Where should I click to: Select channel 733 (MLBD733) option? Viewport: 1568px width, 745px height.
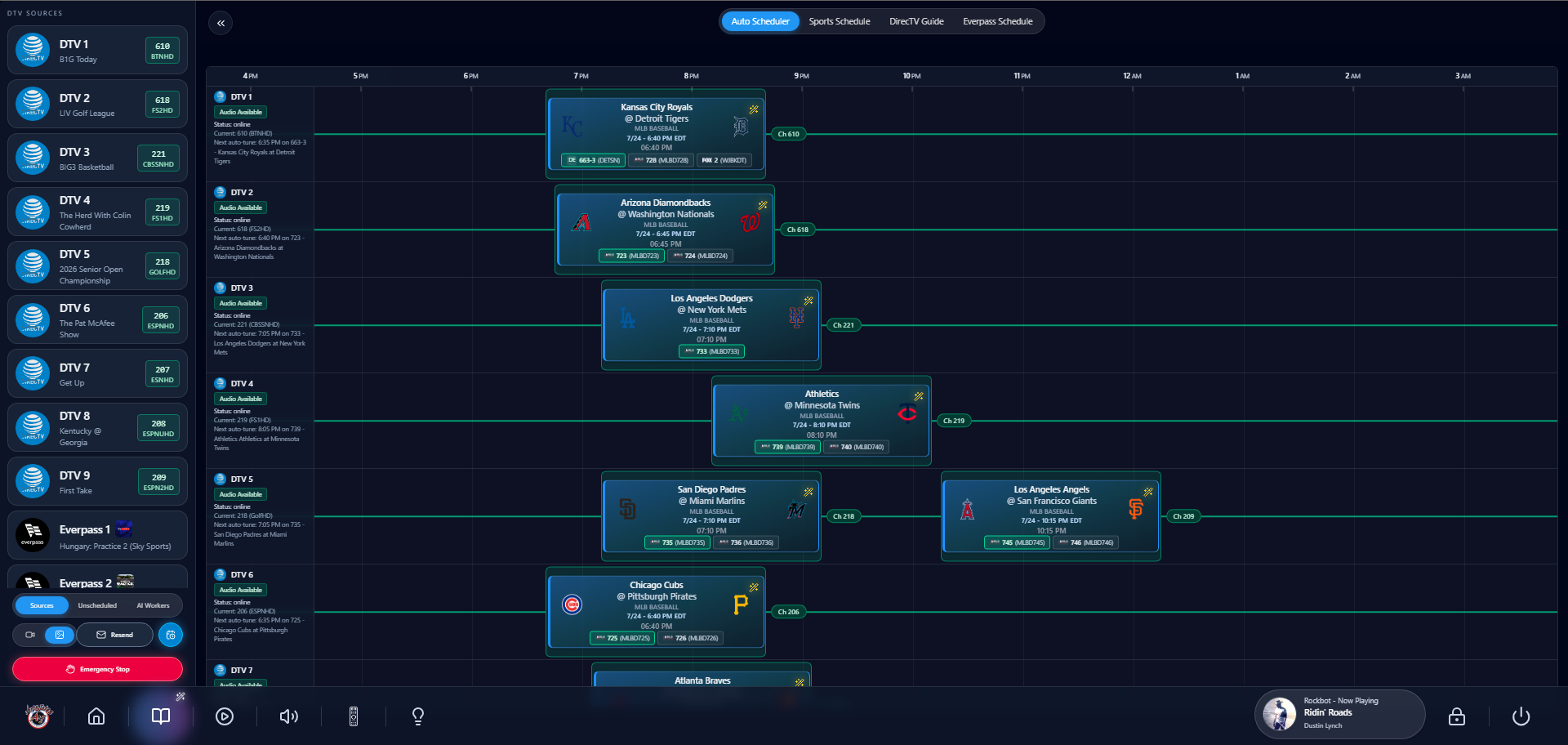[711, 351]
